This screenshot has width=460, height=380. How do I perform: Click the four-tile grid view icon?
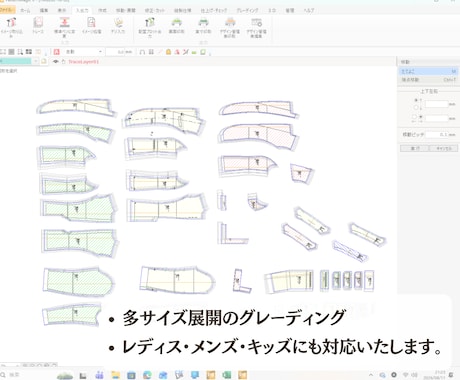[29, 52]
